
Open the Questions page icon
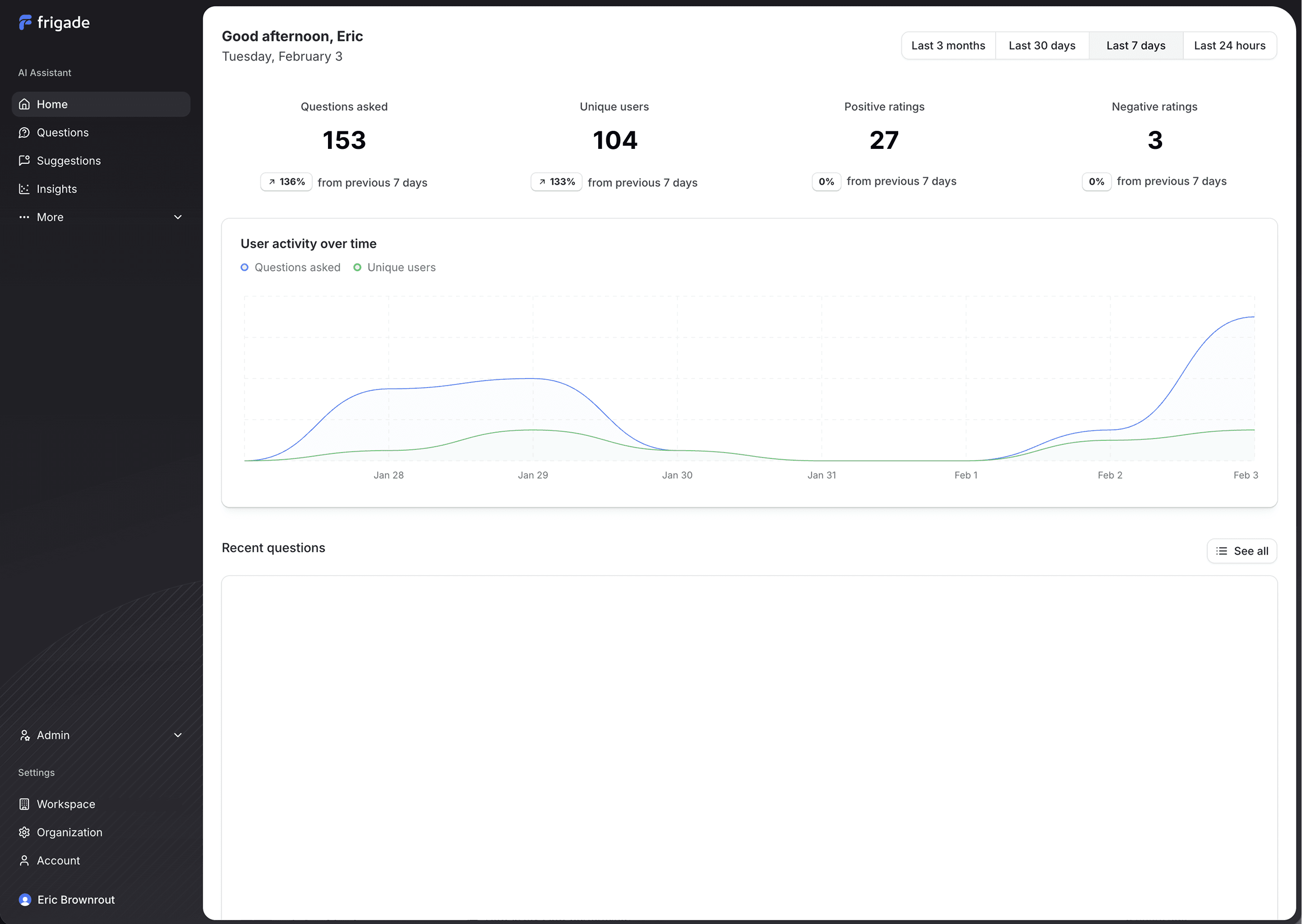pos(24,133)
